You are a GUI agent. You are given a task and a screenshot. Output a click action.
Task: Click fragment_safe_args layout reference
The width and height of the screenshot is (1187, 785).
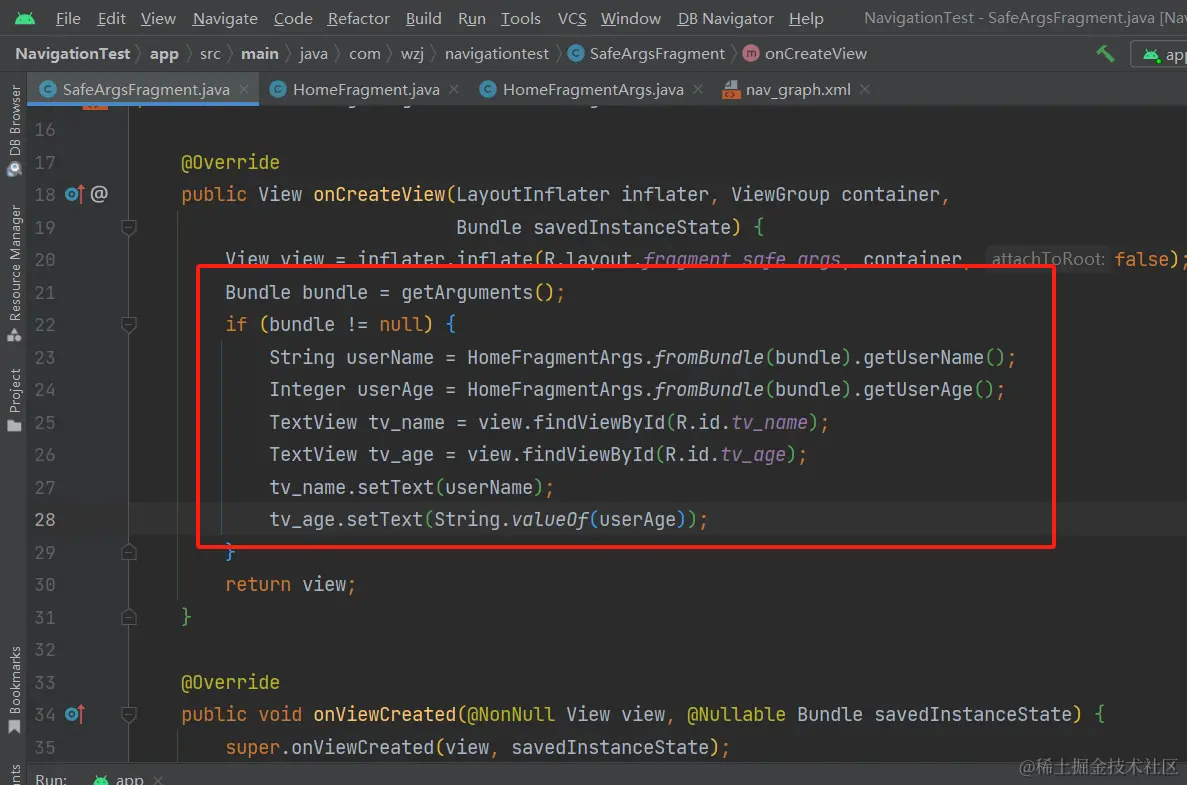pyautogui.click(x=742, y=260)
